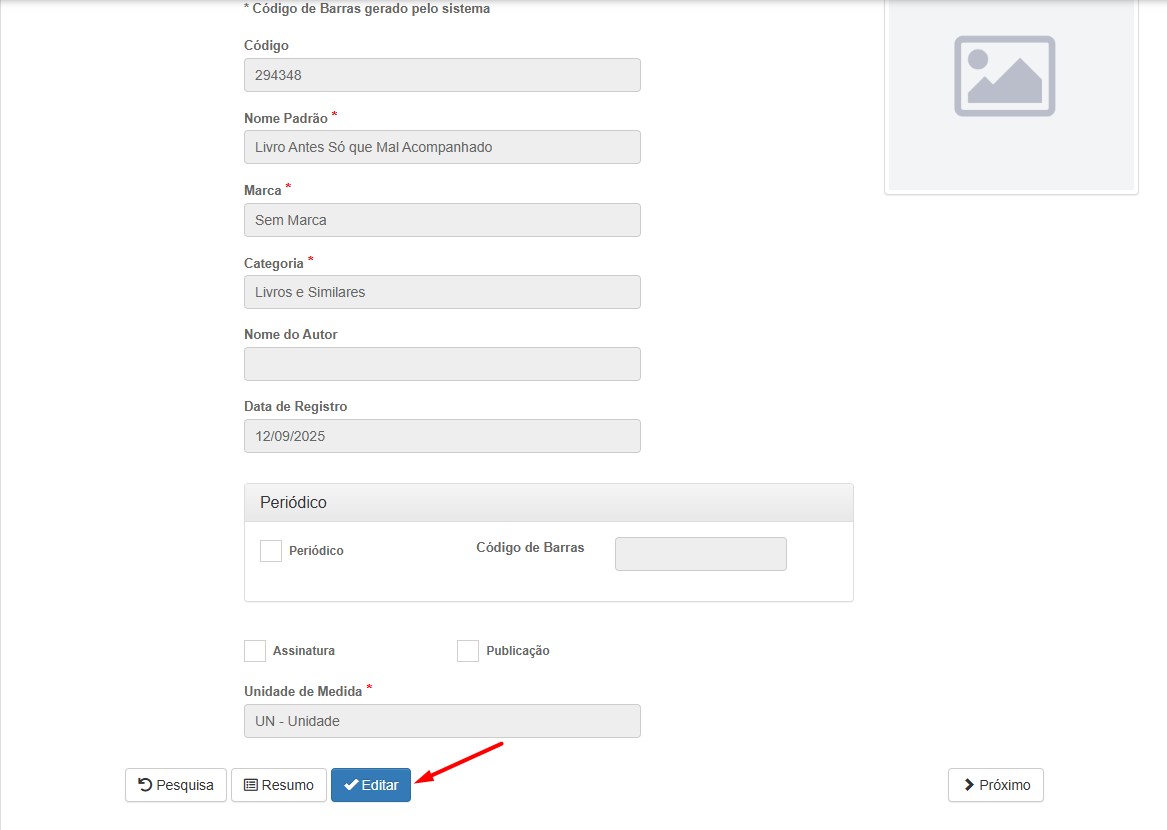The width and height of the screenshot is (1167, 830).
Task: Toggle the Periódico checkbox
Action: 271,551
